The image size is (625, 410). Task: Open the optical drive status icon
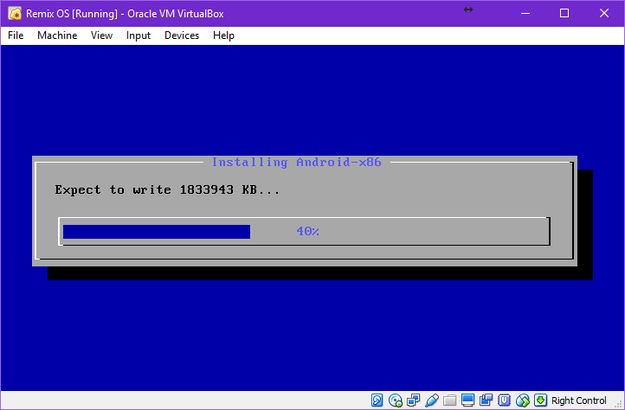tap(395, 400)
